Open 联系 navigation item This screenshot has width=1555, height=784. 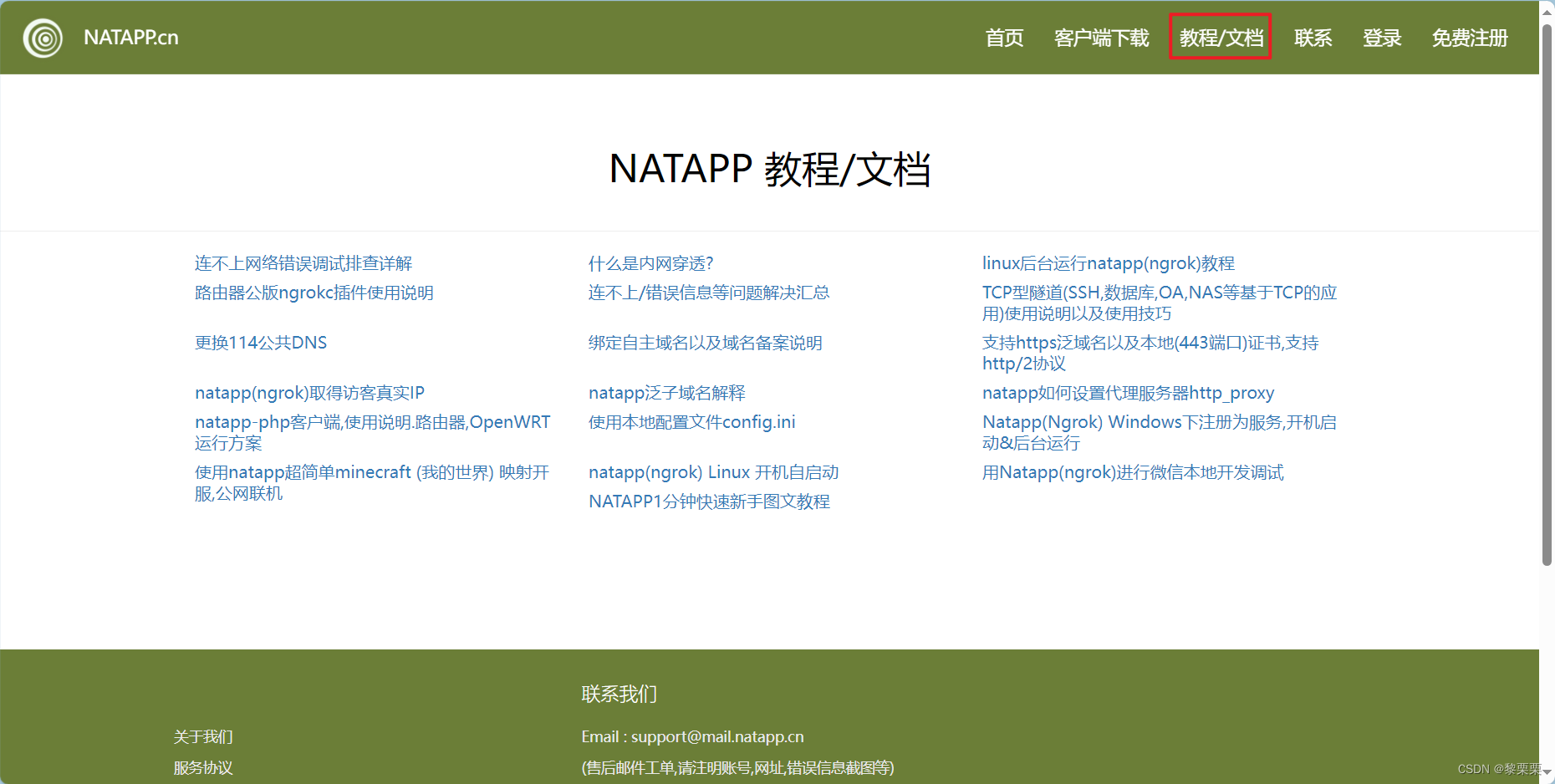[1313, 38]
